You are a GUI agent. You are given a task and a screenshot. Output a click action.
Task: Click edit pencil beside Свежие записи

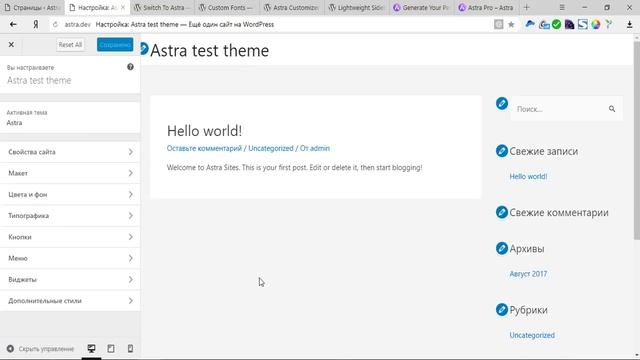pos(502,151)
